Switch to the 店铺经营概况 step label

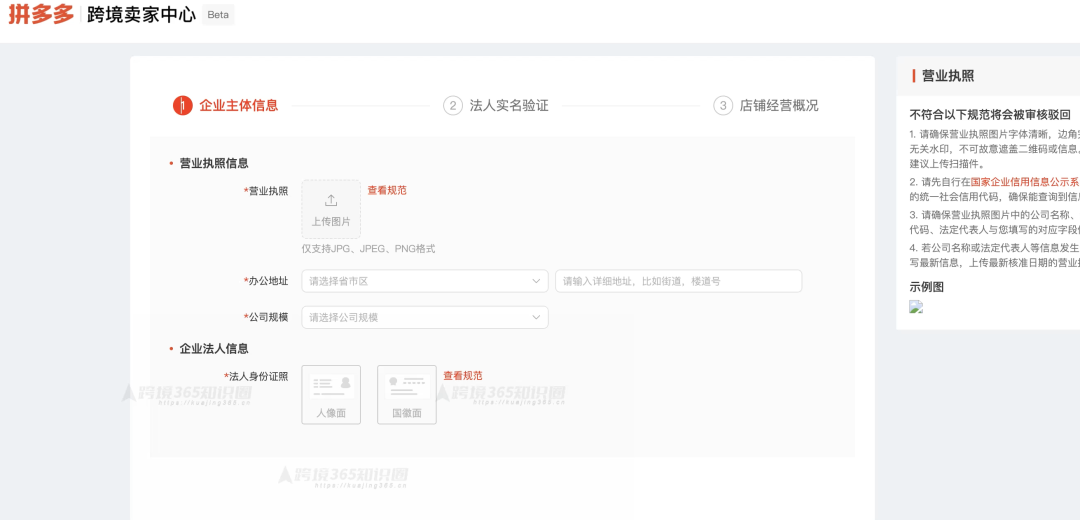click(x=779, y=105)
